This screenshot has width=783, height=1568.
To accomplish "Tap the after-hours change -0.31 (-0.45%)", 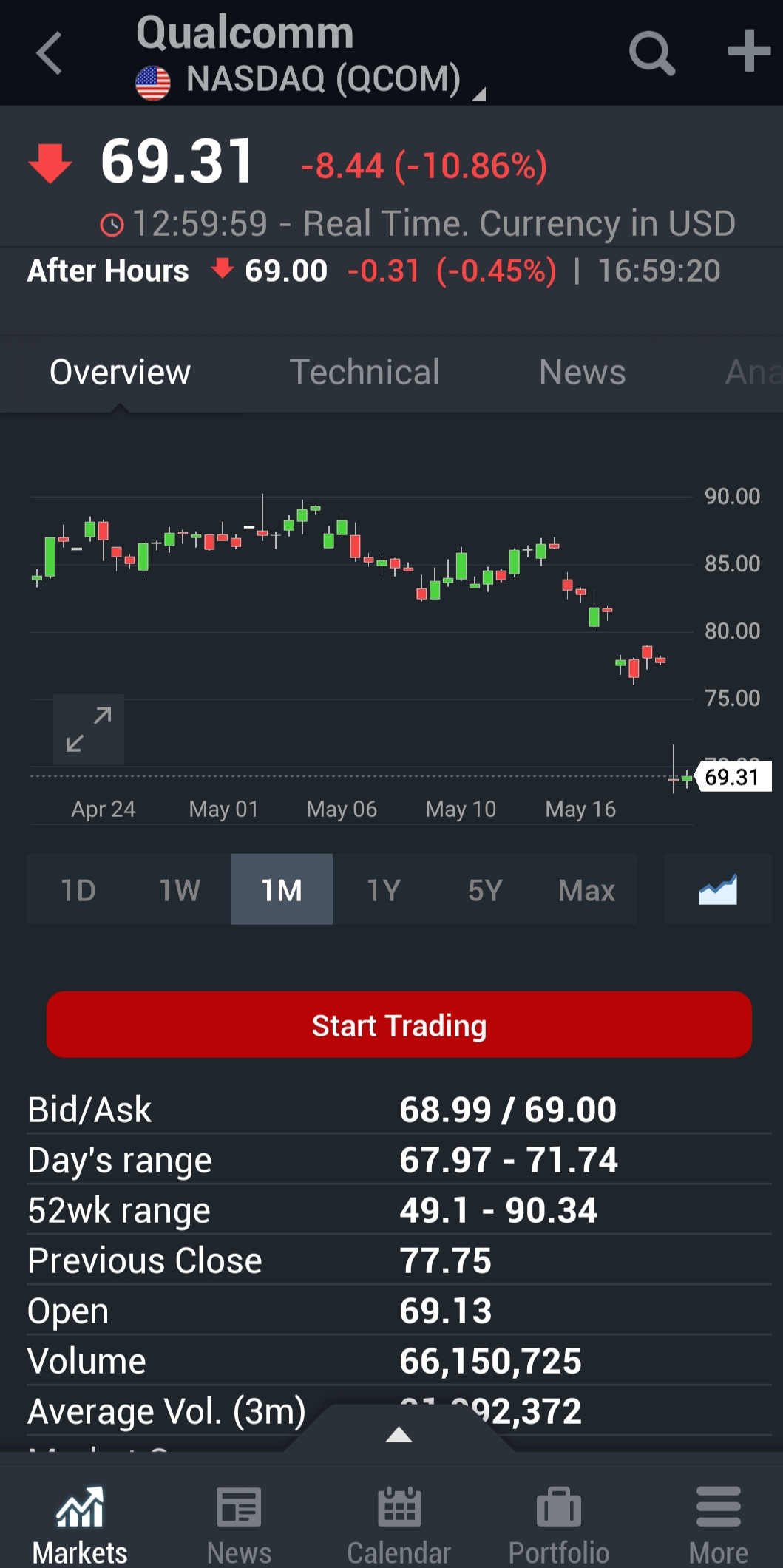I will (x=452, y=271).
